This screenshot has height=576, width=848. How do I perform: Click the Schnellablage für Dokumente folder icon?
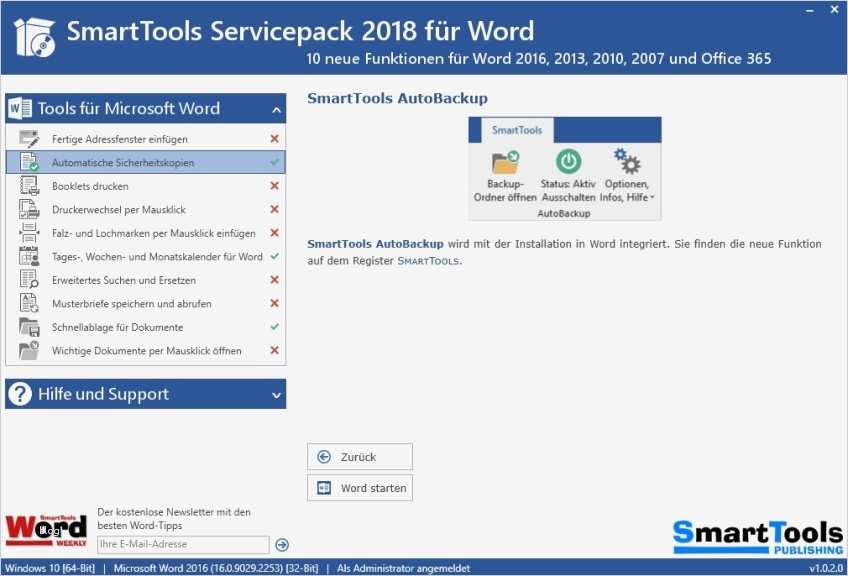point(29,327)
